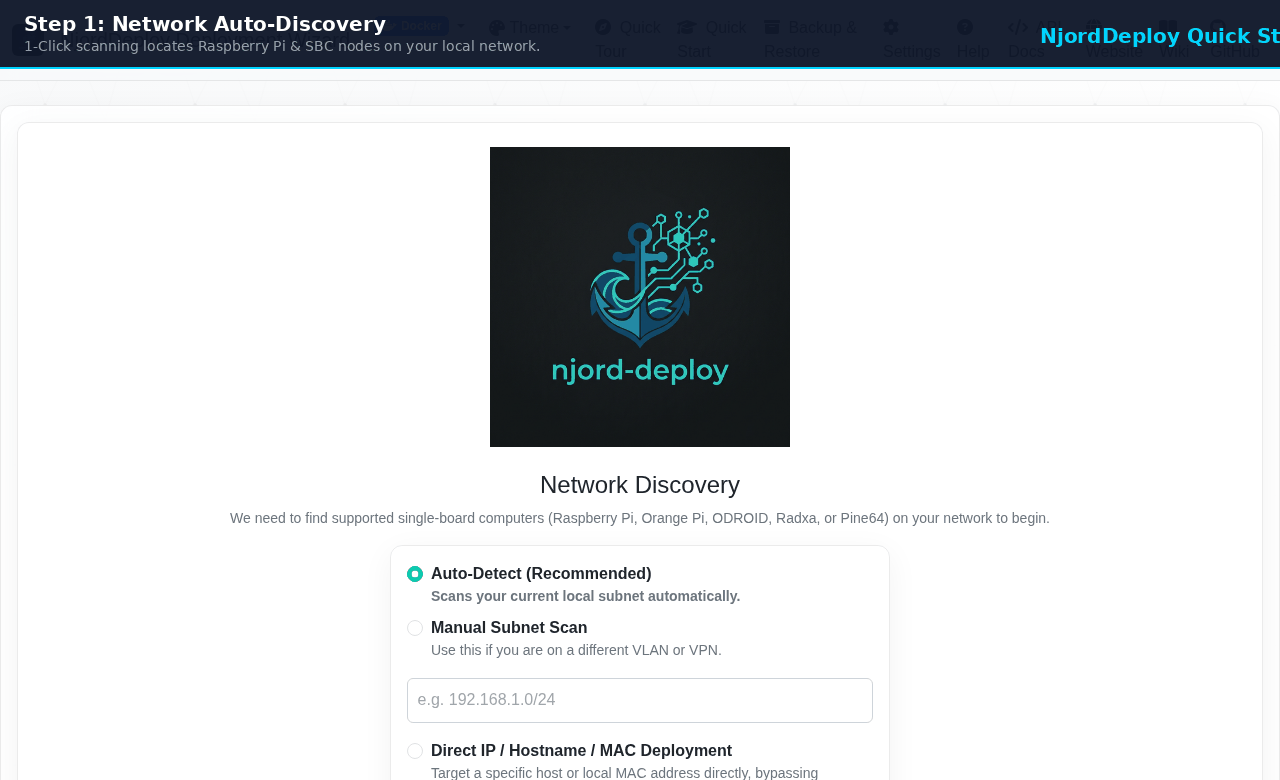The width and height of the screenshot is (1280, 780).
Task: Click the 'Step 1: Network Auto-Discovery' caption title
Action: point(205,24)
